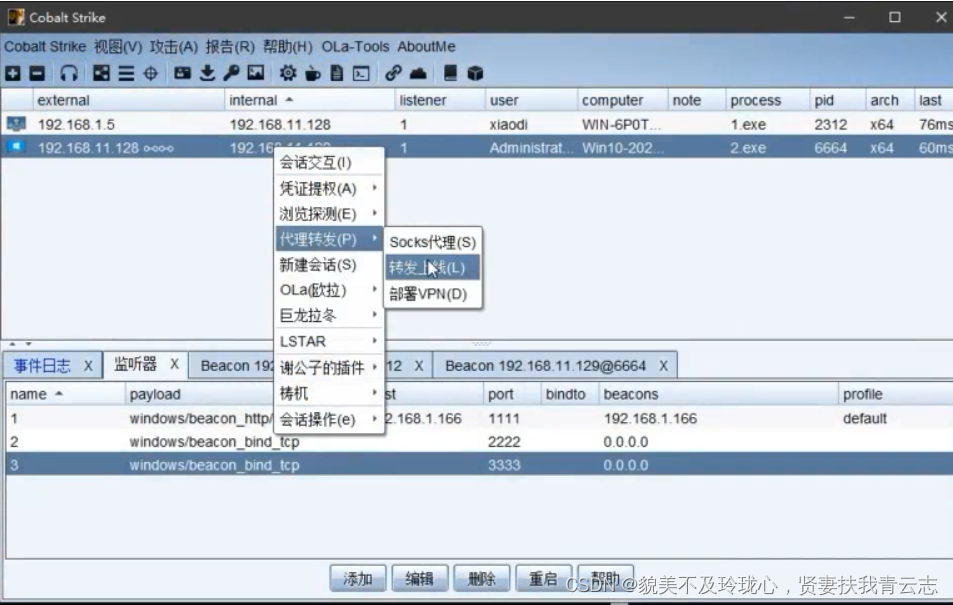
Task: Show target table via crosshair icon
Action: point(150,74)
